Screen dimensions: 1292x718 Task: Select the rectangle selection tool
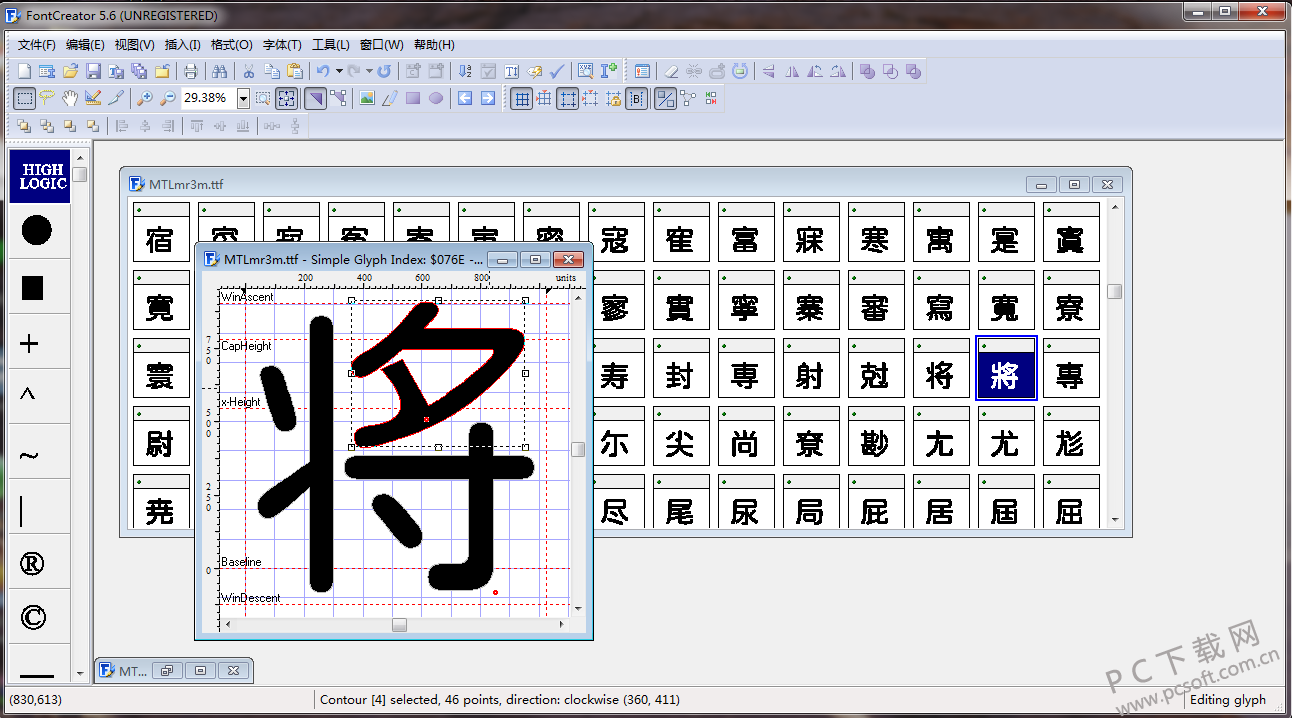pyautogui.click(x=25, y=98)
